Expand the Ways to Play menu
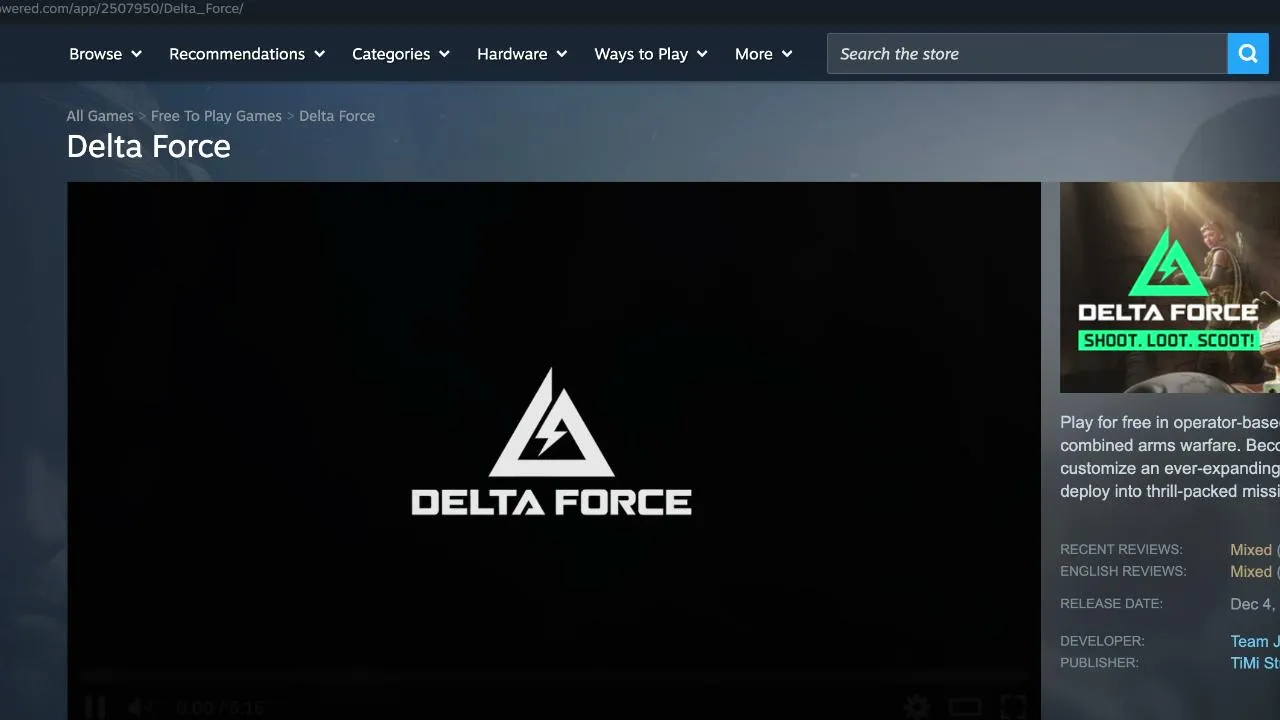This screenshot has height=720, width=1280. tap(651, 54)
